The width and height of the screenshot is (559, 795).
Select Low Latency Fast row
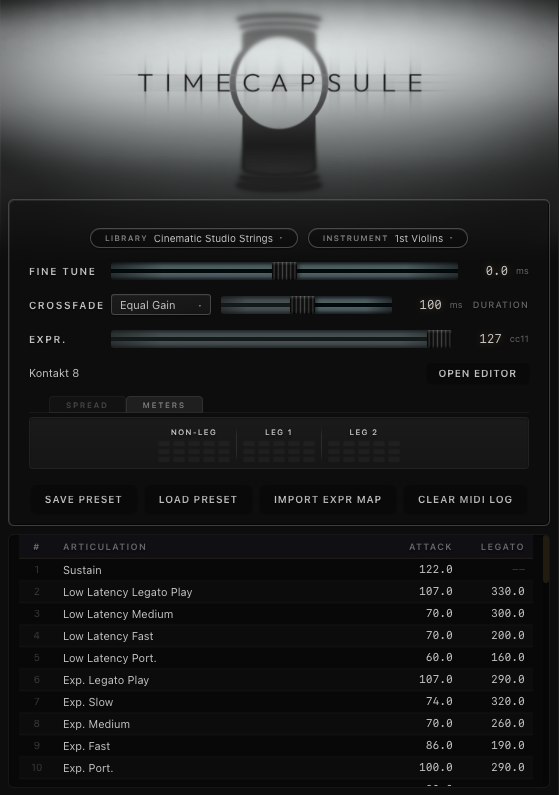(276, 636)
